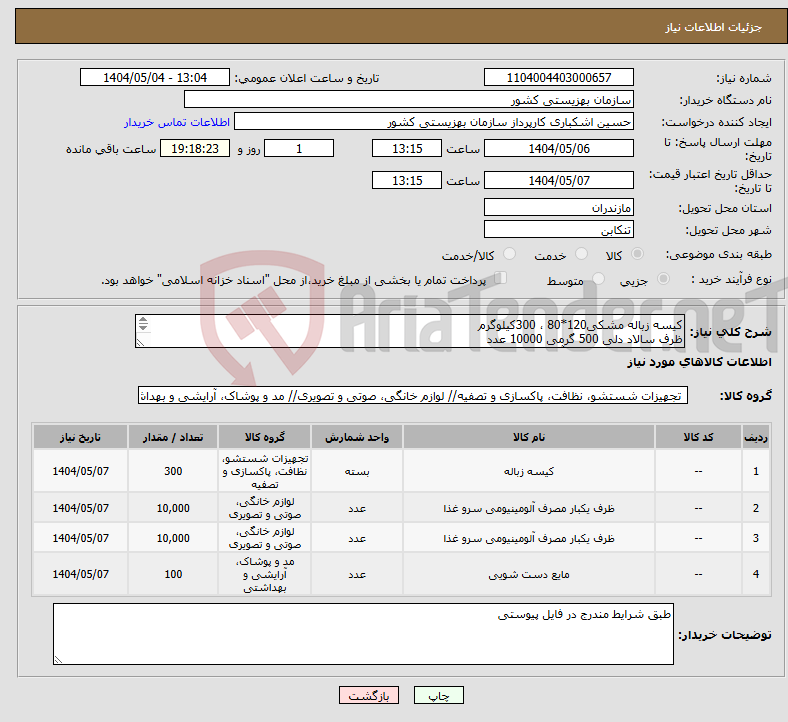Click the announcement date field 1404/05/04 - 13:04

pyautogui.click(x=155, y=77)
